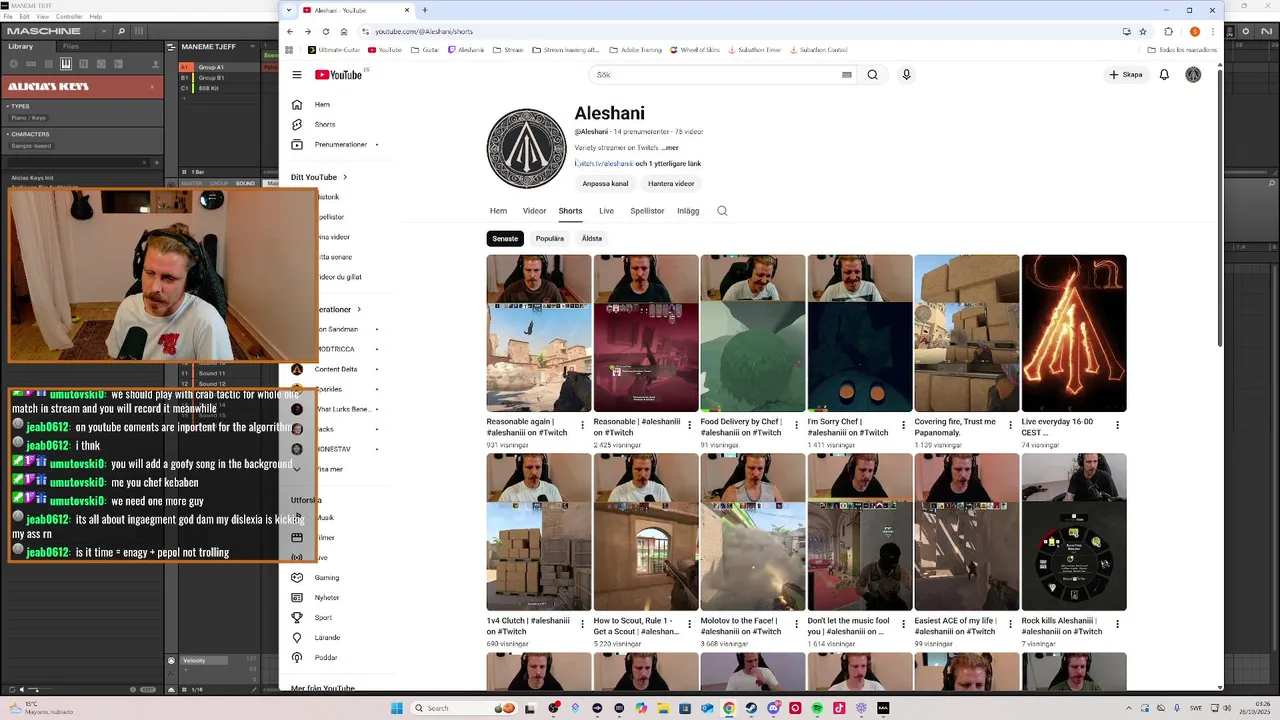This screenshot has height=720, width=1280.
Task: Select the instruments keyboard icon in Maschine Library
Action: pyautogui.click(x=66, y=63)
